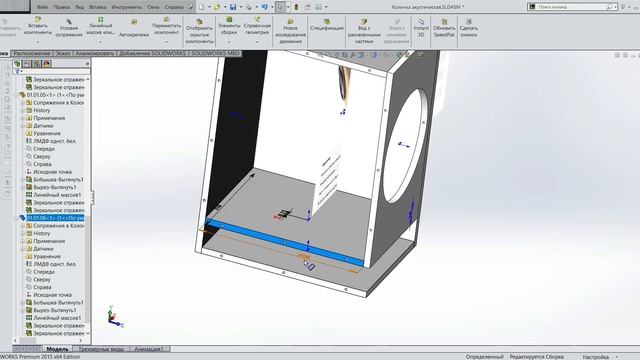Open the Правка menu

click(x=62, y=7)
